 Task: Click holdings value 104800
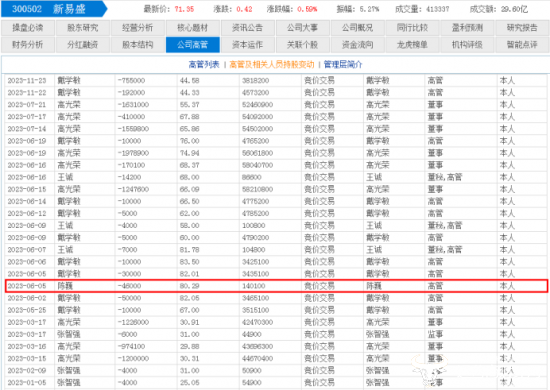pos(254,250)
